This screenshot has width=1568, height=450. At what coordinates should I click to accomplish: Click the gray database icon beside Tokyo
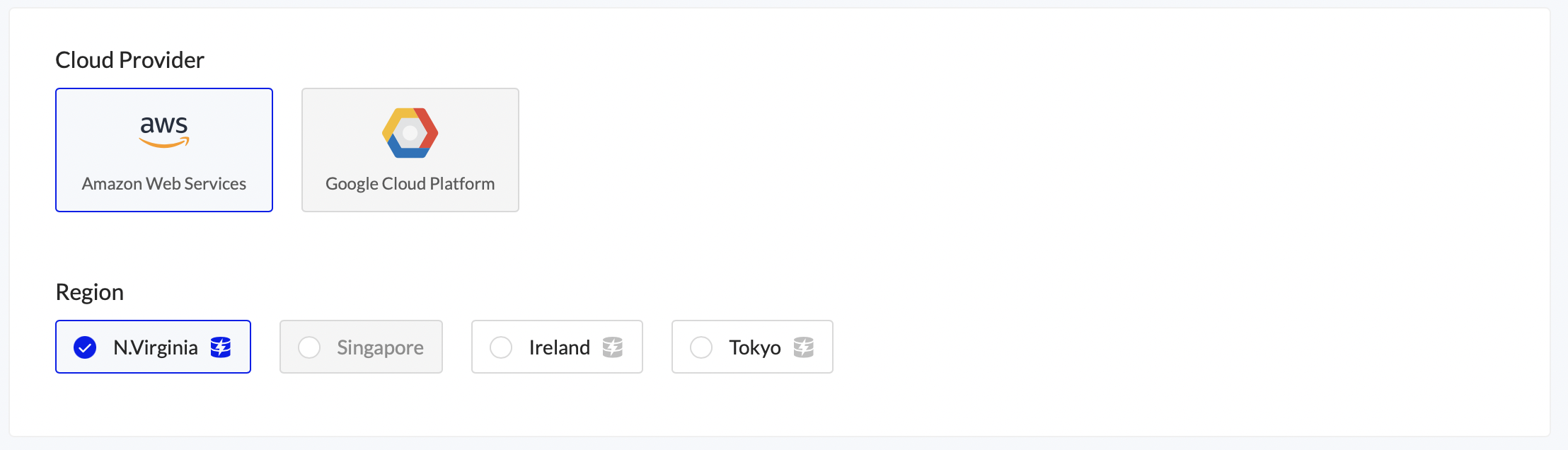804,347
